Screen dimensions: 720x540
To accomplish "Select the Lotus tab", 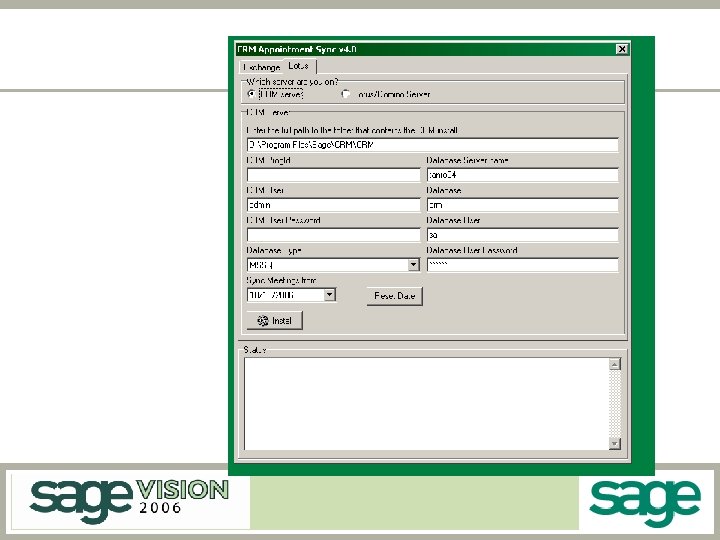I will (x=299, y=66).
